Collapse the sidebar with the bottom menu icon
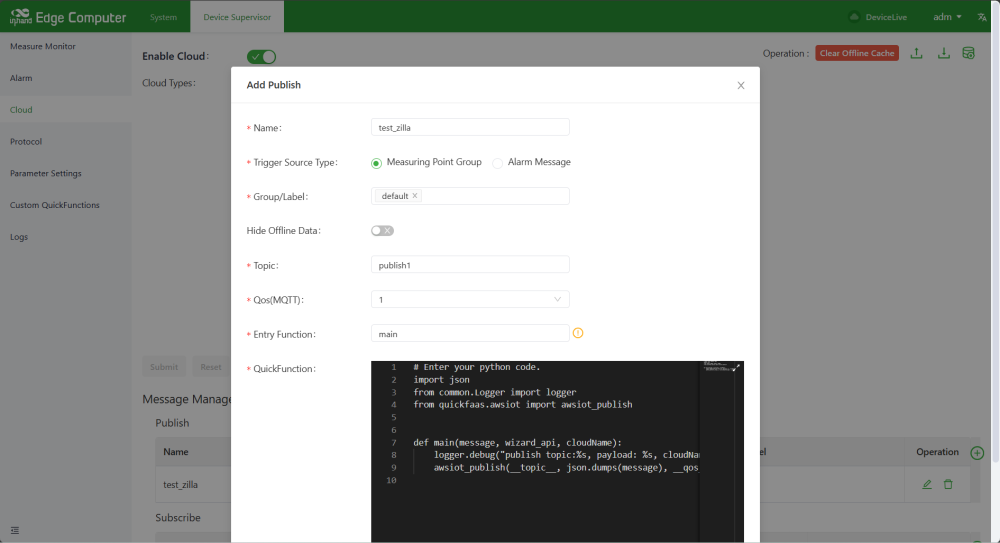This screenshot has height=543, width=1000. pos(15,530)
